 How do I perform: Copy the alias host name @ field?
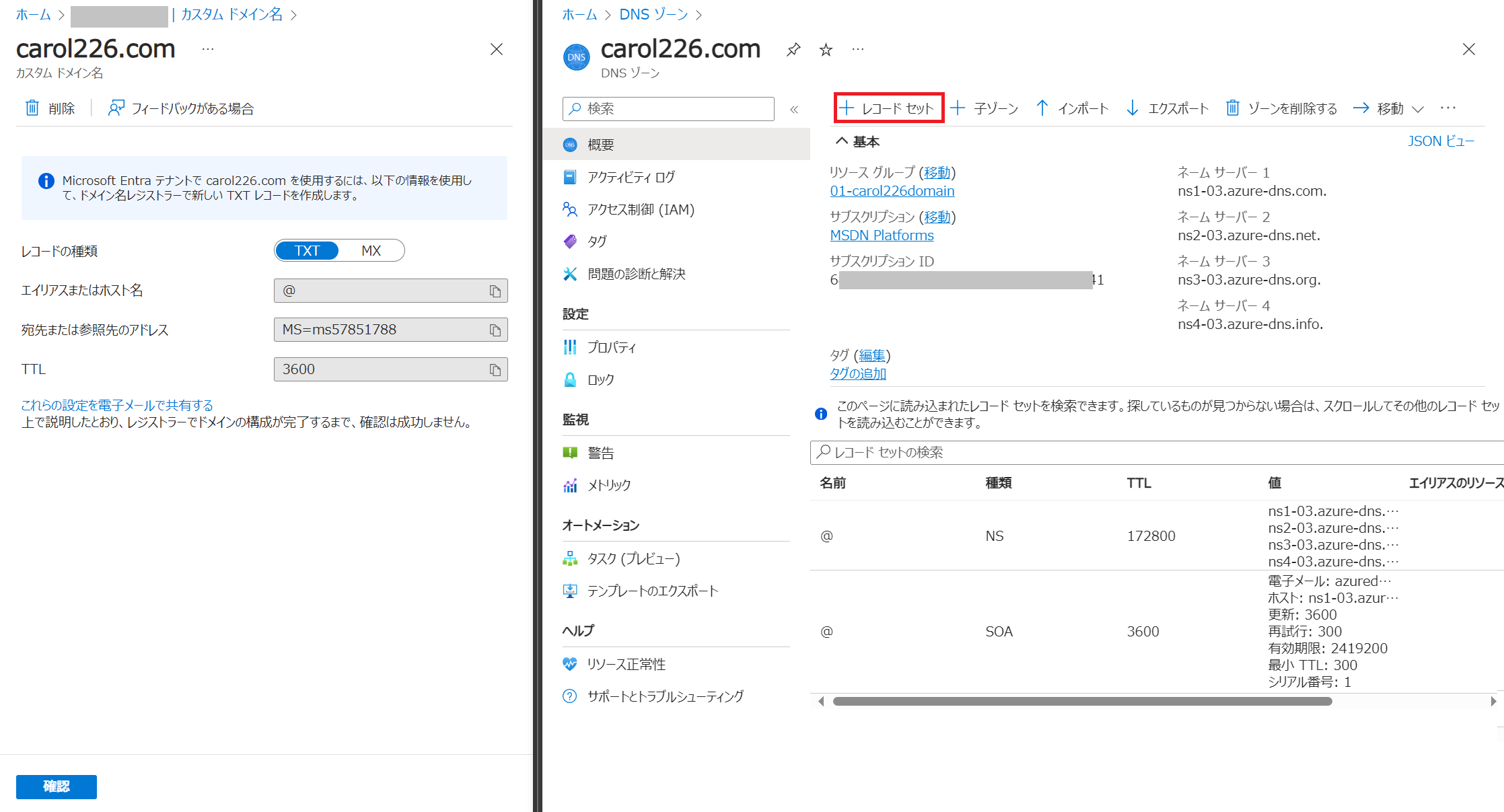tap(495, 291)
